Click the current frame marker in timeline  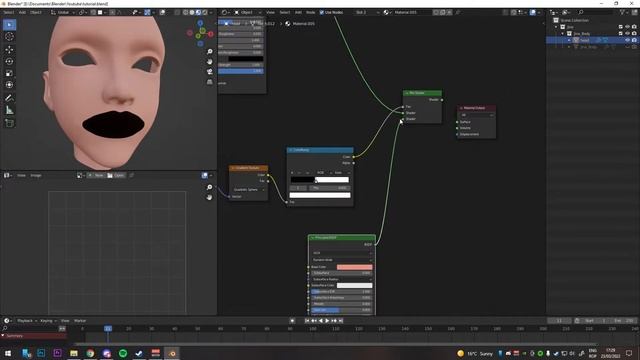pos(108,329)
